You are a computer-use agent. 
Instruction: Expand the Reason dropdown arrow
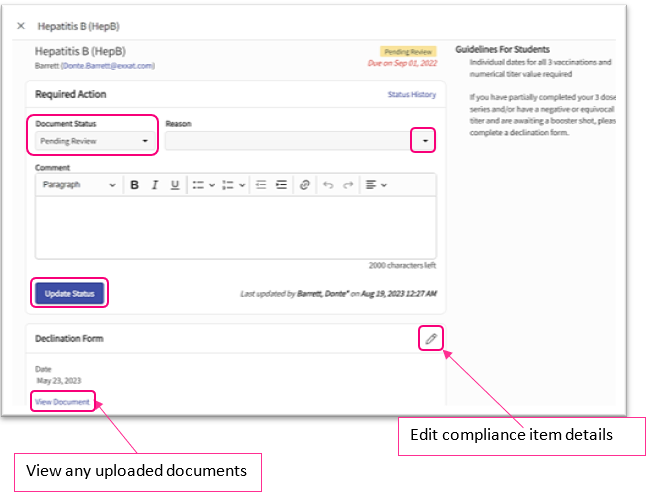tap(425, 142)
